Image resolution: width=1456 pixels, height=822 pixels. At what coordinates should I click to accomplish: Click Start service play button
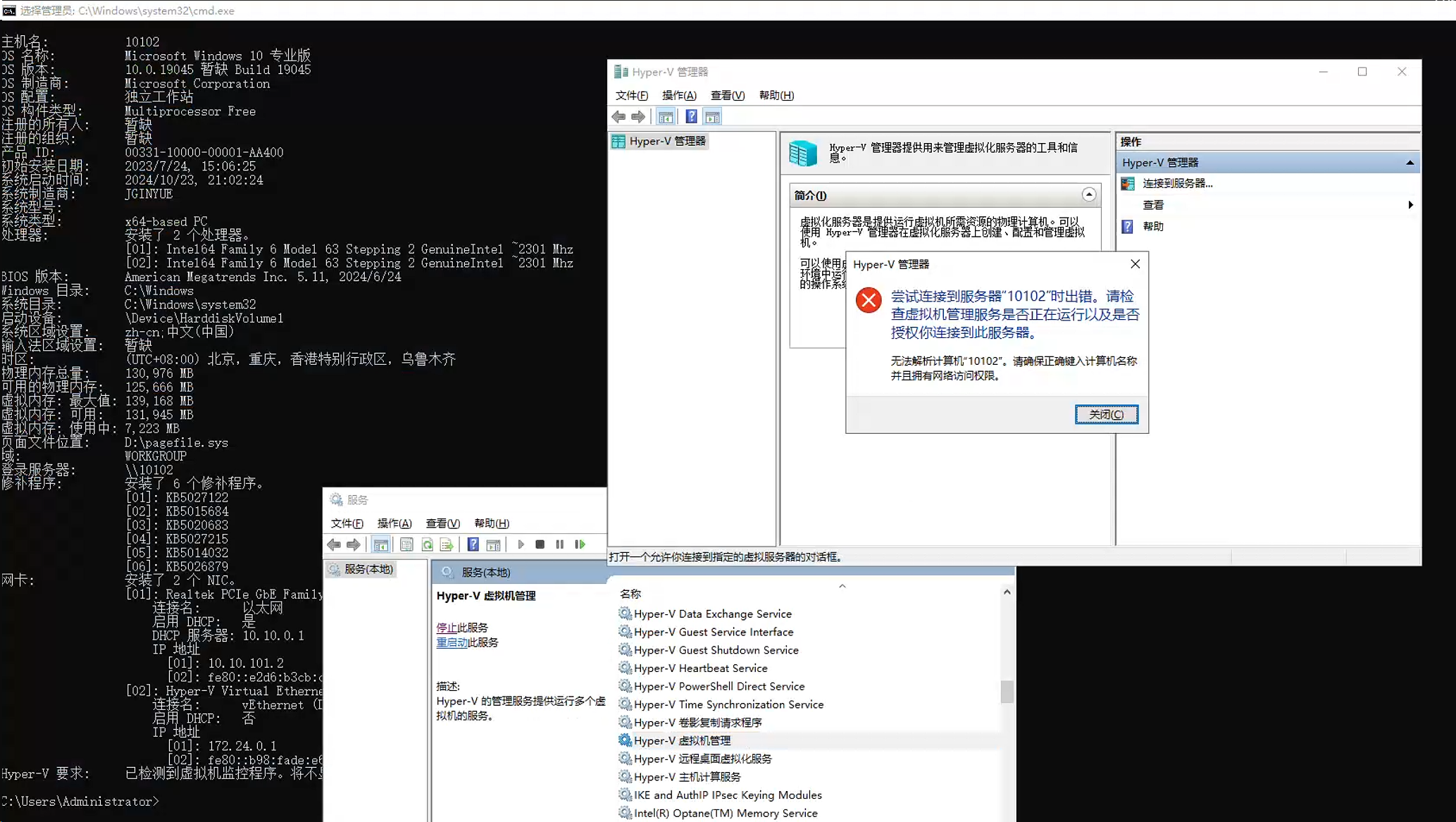click(521, 544)
